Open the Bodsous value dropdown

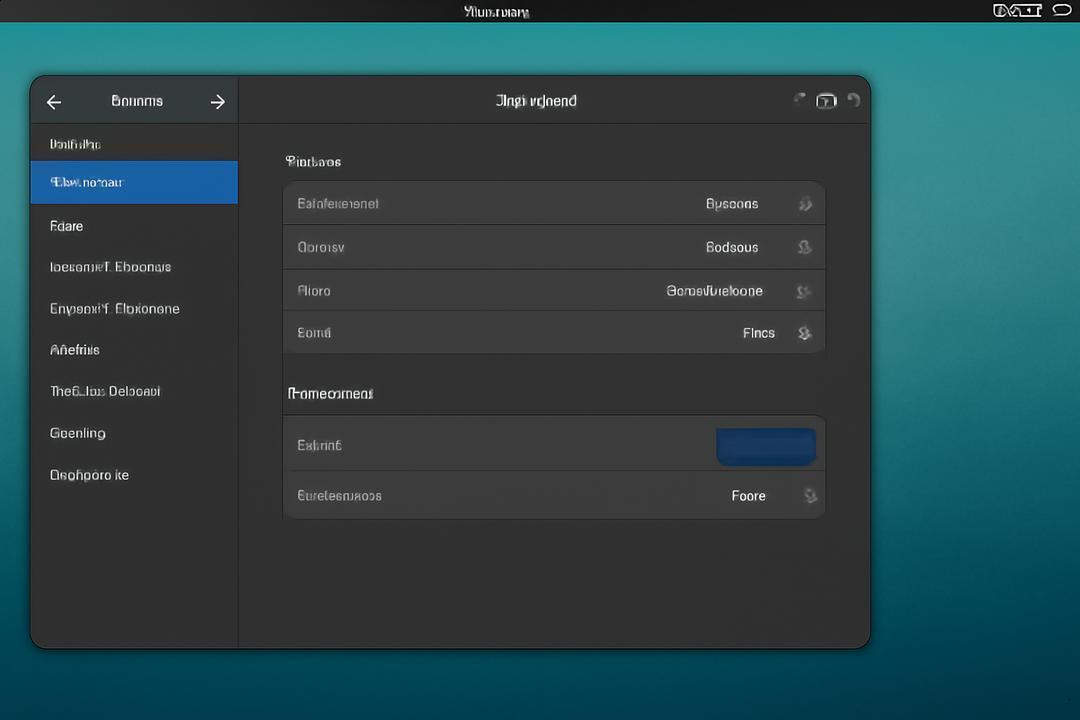(x=731, y=247)
